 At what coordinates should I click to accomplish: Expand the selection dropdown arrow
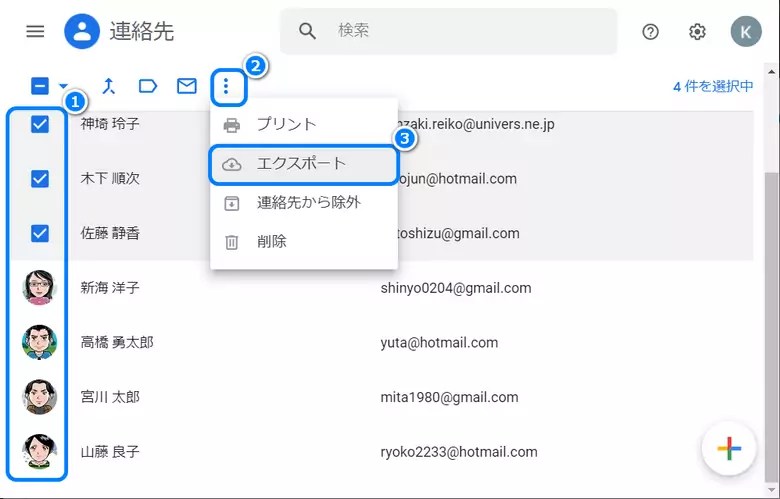(x=63, y=86)
